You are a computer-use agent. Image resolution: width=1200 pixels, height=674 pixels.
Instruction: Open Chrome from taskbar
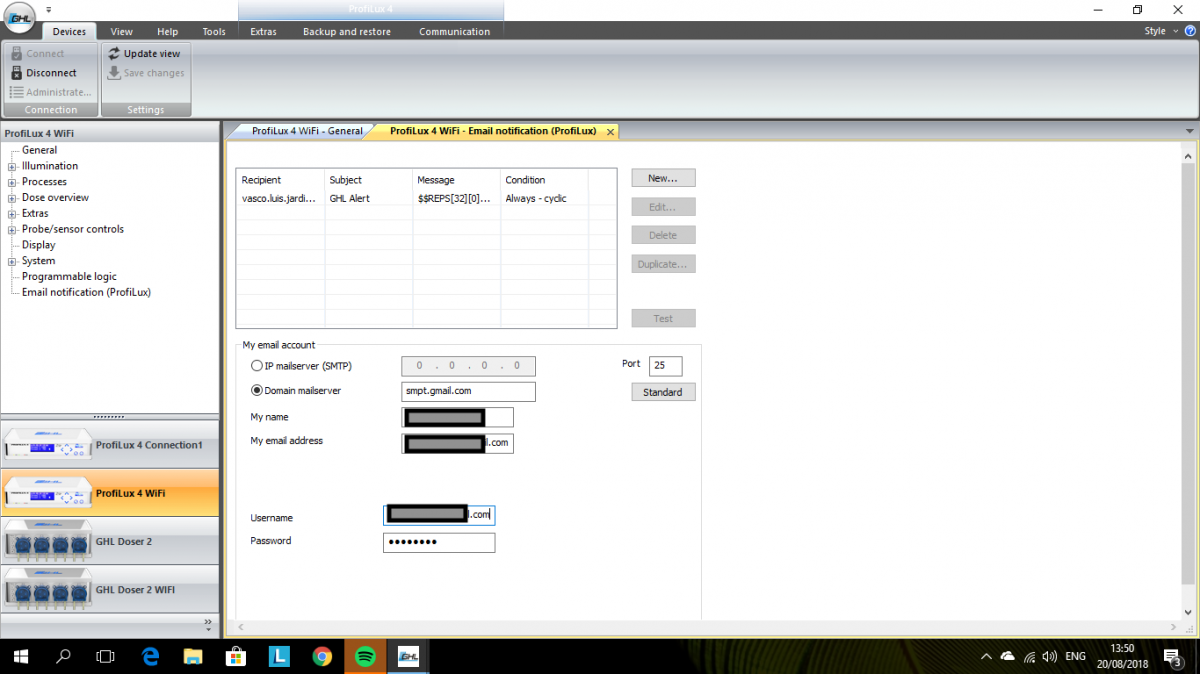pos(322,657)
